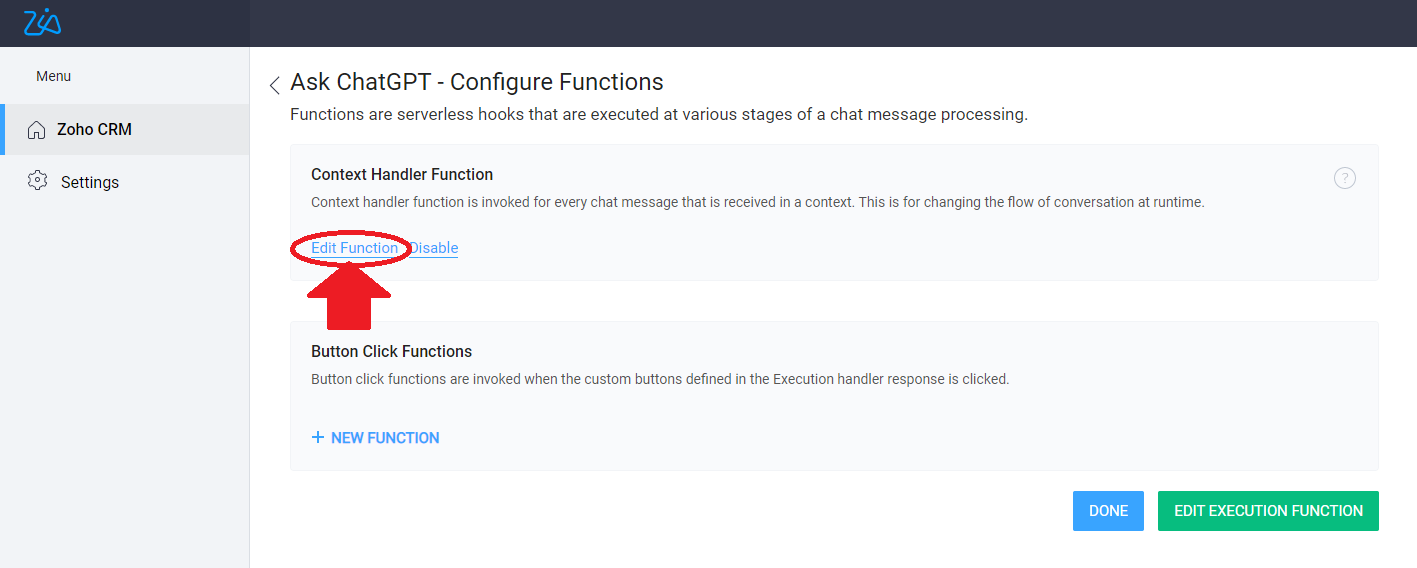Add a button click function via NEW FUNCTION
The height and width of the screenshot is (568, 1417).
385,438
